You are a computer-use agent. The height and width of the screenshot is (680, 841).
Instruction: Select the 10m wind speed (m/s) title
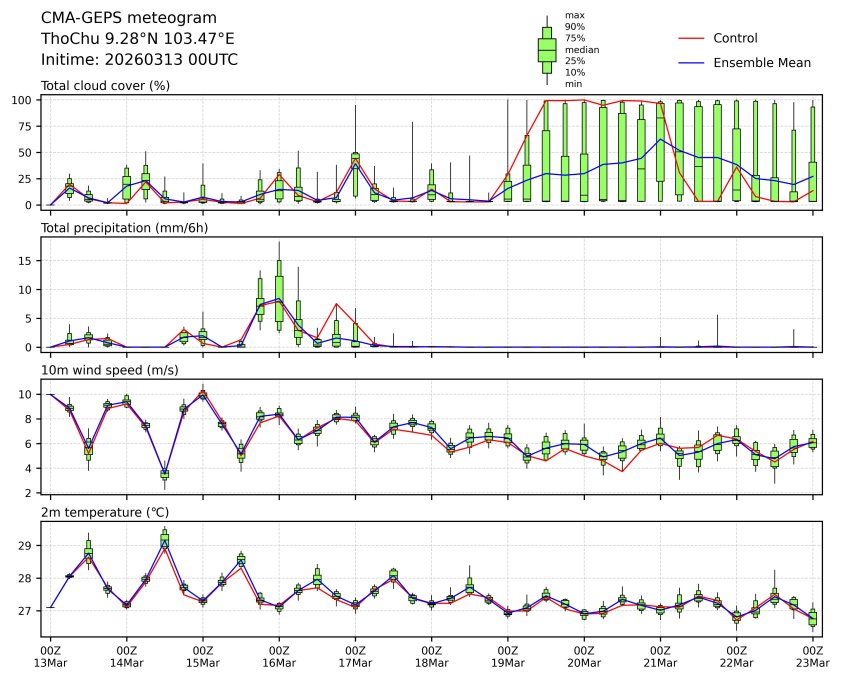[x=107, y=371]
